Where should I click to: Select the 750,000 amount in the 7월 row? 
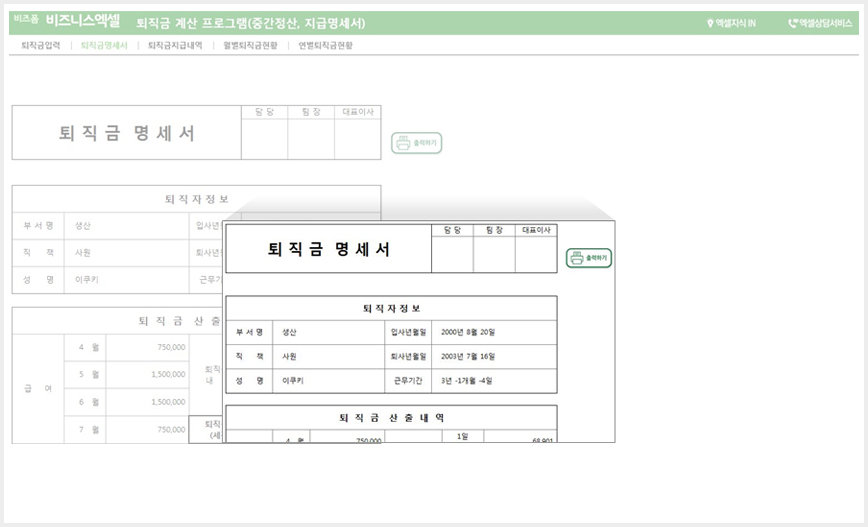pyautogui.click(x=147, y=430)
